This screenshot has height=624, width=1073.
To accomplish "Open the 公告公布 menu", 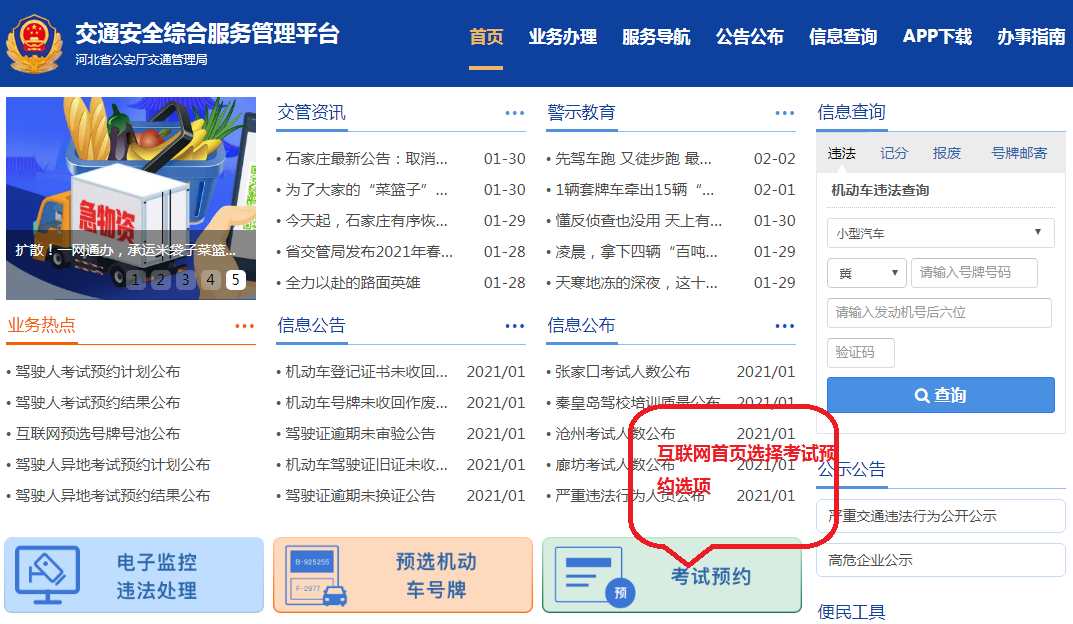I will tap(749, 36).
